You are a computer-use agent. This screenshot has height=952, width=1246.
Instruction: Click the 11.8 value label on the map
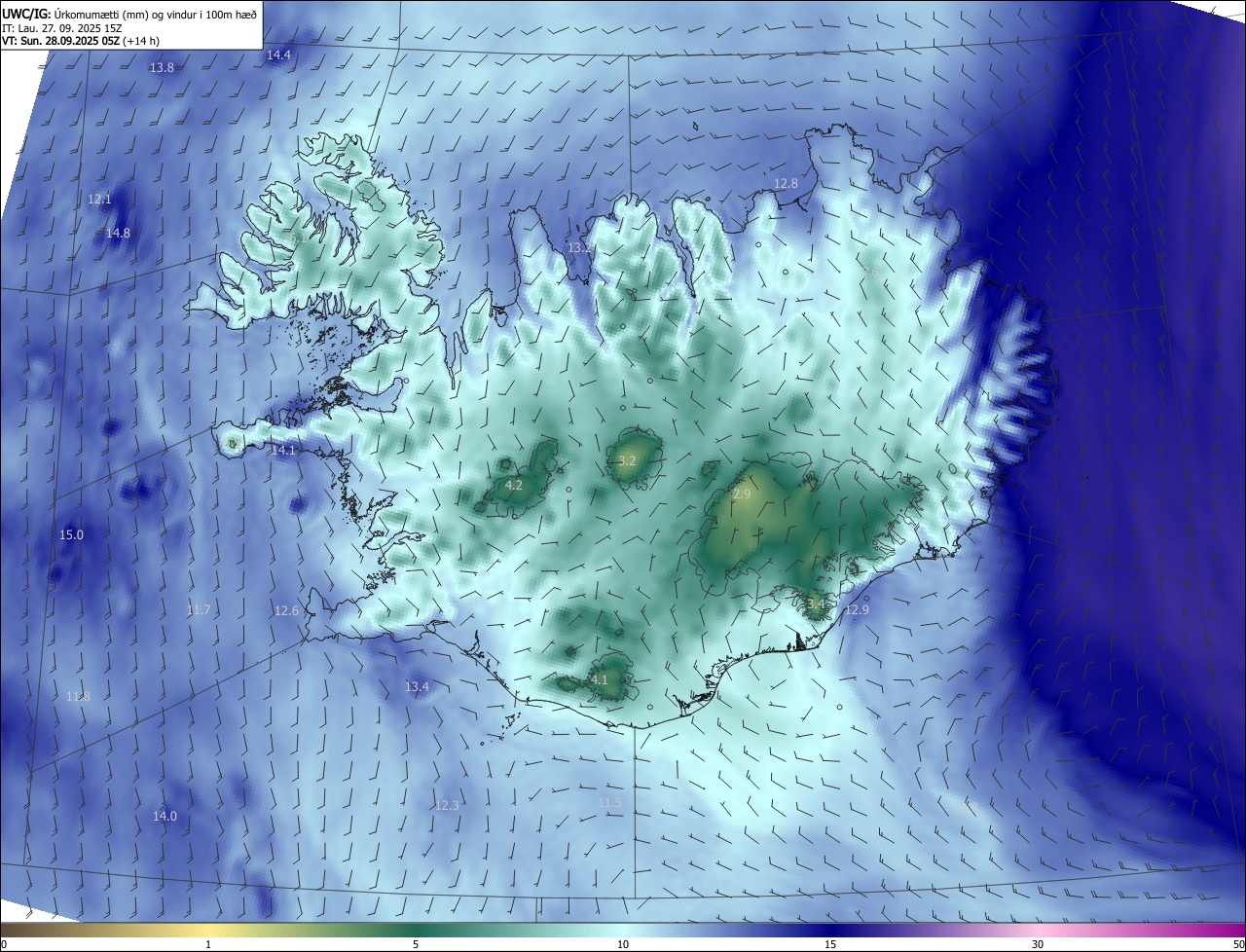78,697
